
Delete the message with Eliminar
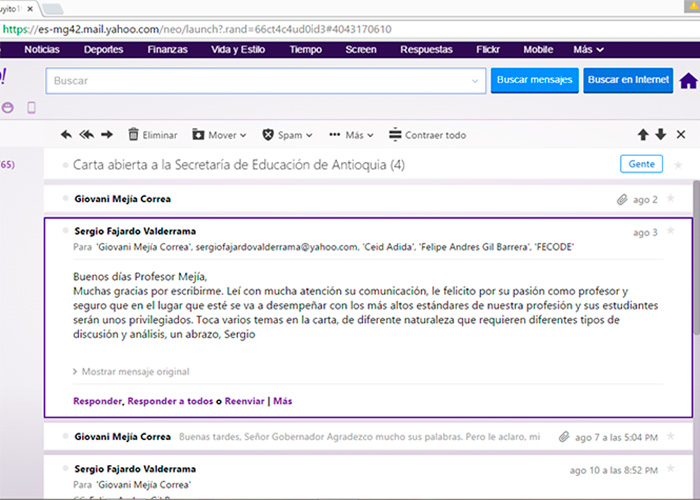click(x=151, y=135)
